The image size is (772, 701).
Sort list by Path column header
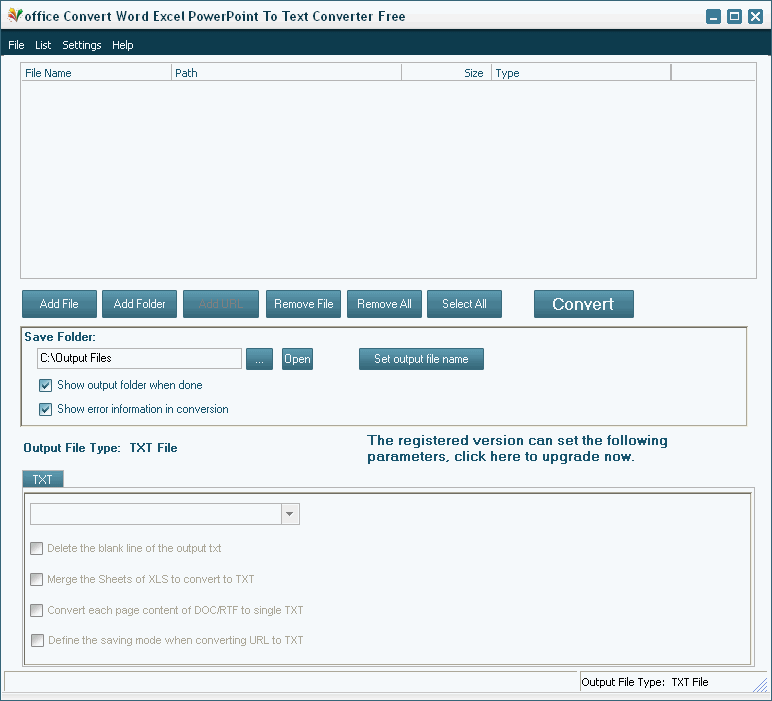(x=286, y=73)
